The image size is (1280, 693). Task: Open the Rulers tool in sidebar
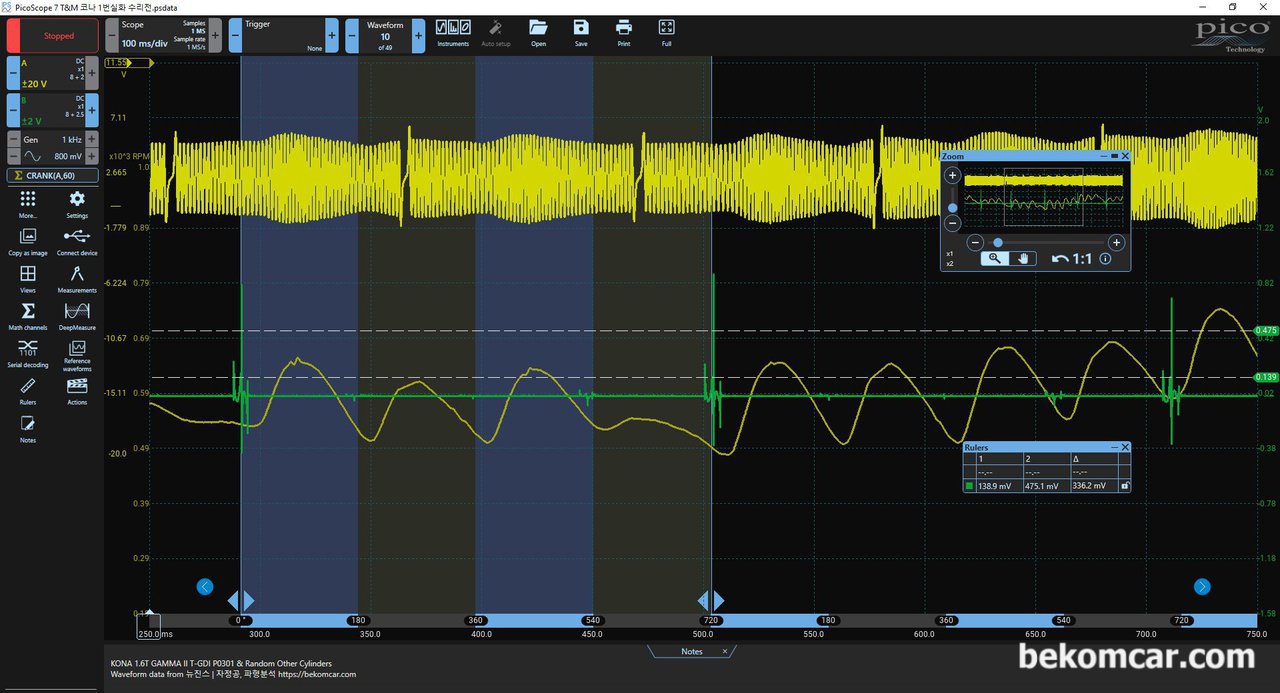click(x=28, y=390)
